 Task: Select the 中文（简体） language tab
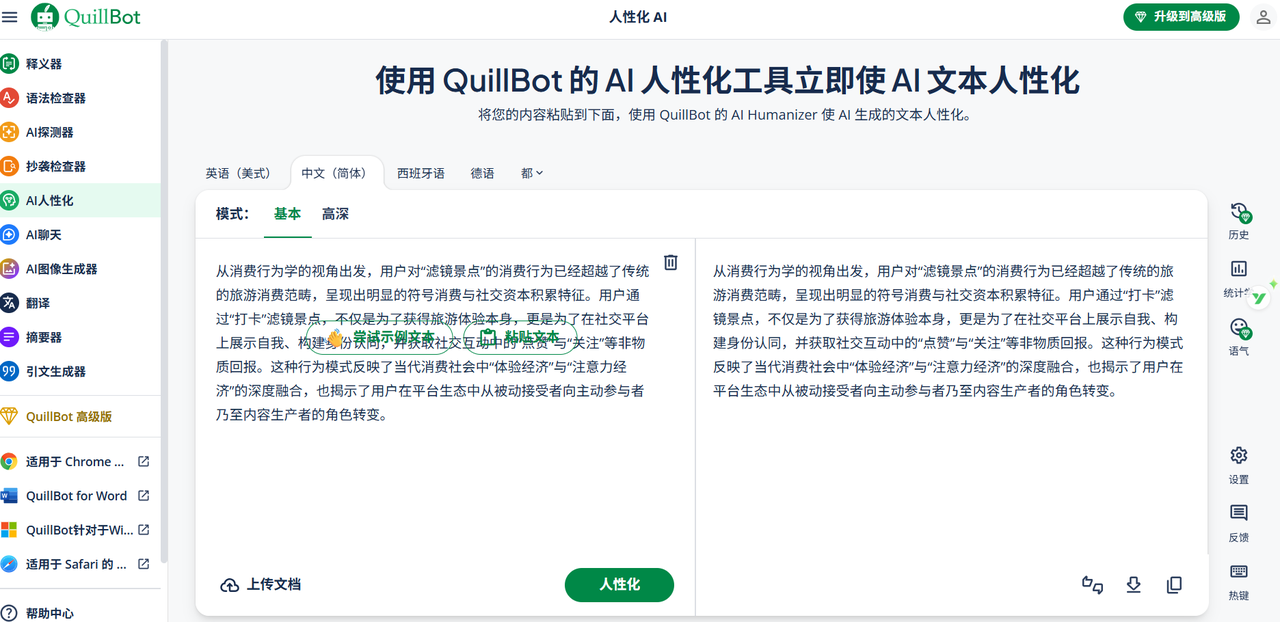(336, 173)
